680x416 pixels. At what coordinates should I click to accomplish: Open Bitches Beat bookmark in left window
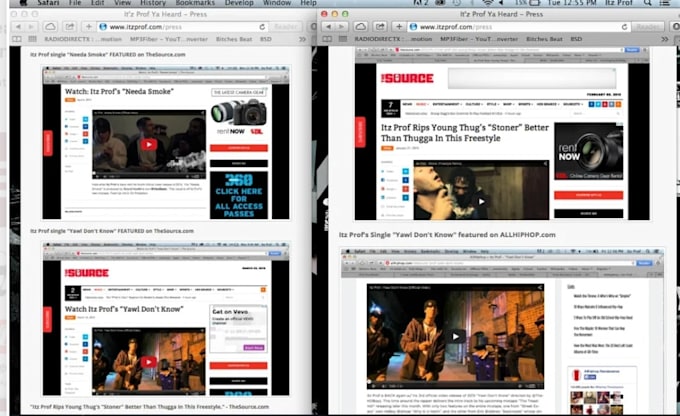234,39
